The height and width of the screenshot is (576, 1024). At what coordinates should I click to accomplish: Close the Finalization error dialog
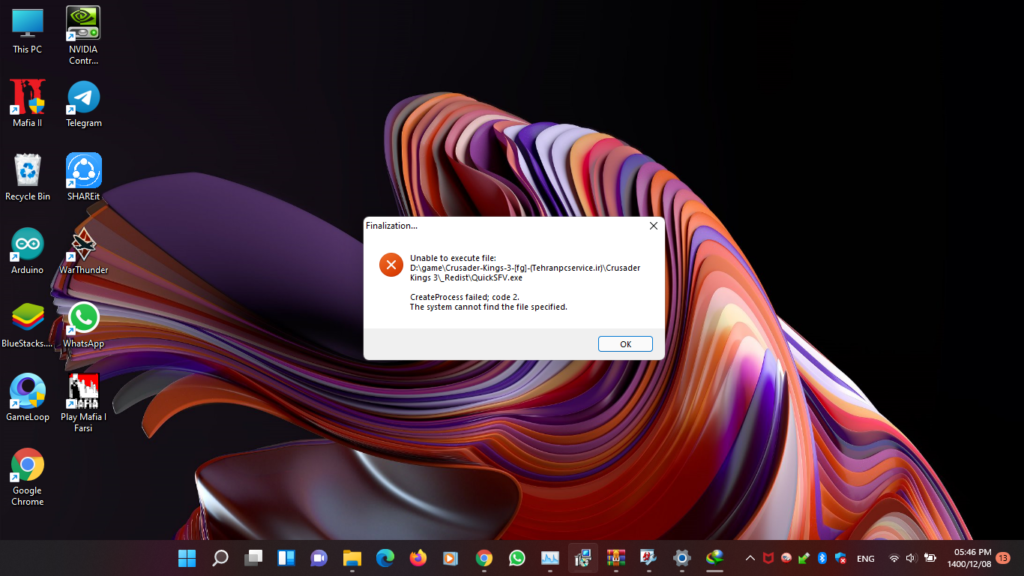[653, 226]
